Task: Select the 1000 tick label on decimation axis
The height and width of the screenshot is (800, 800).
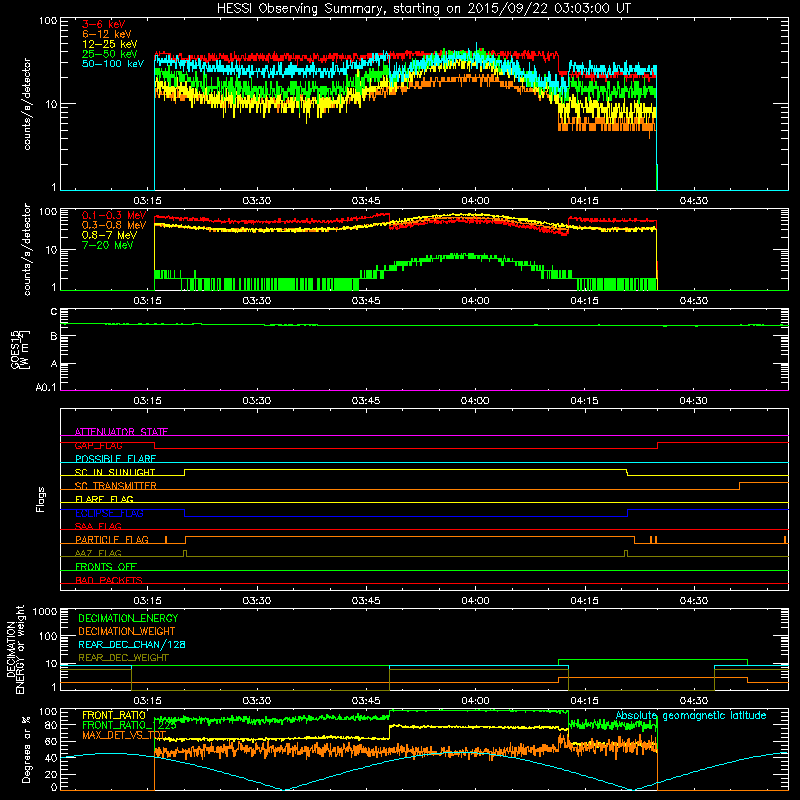Action: [x=44, y=612]
